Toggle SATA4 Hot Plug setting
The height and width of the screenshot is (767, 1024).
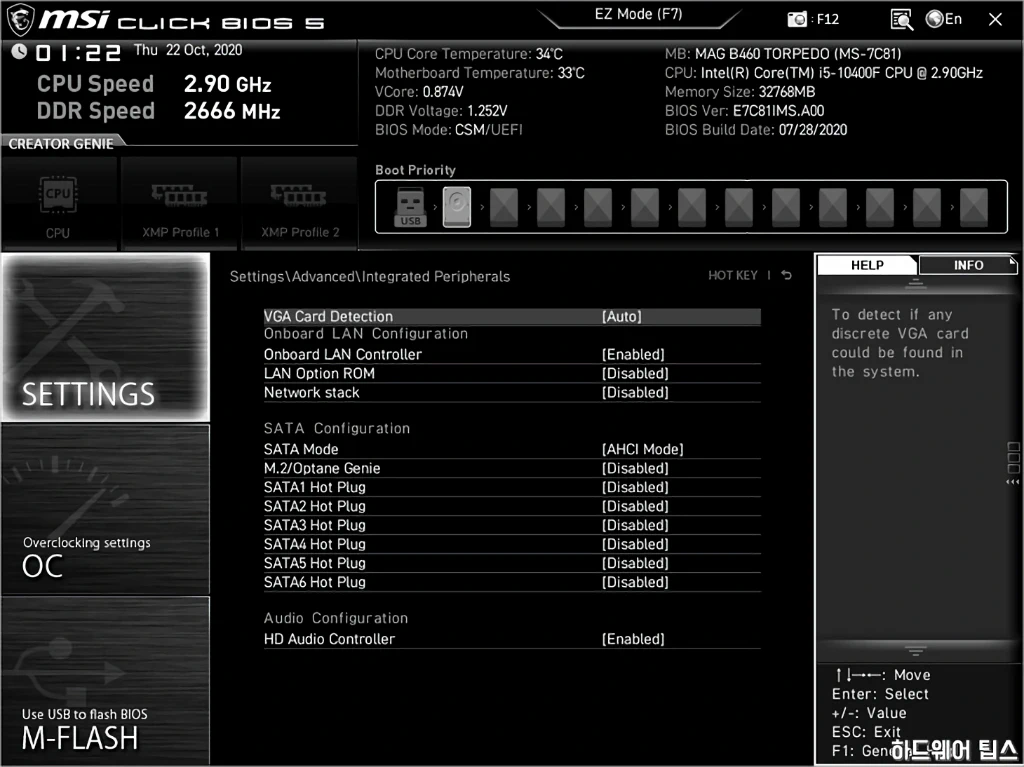click(512, 544)
